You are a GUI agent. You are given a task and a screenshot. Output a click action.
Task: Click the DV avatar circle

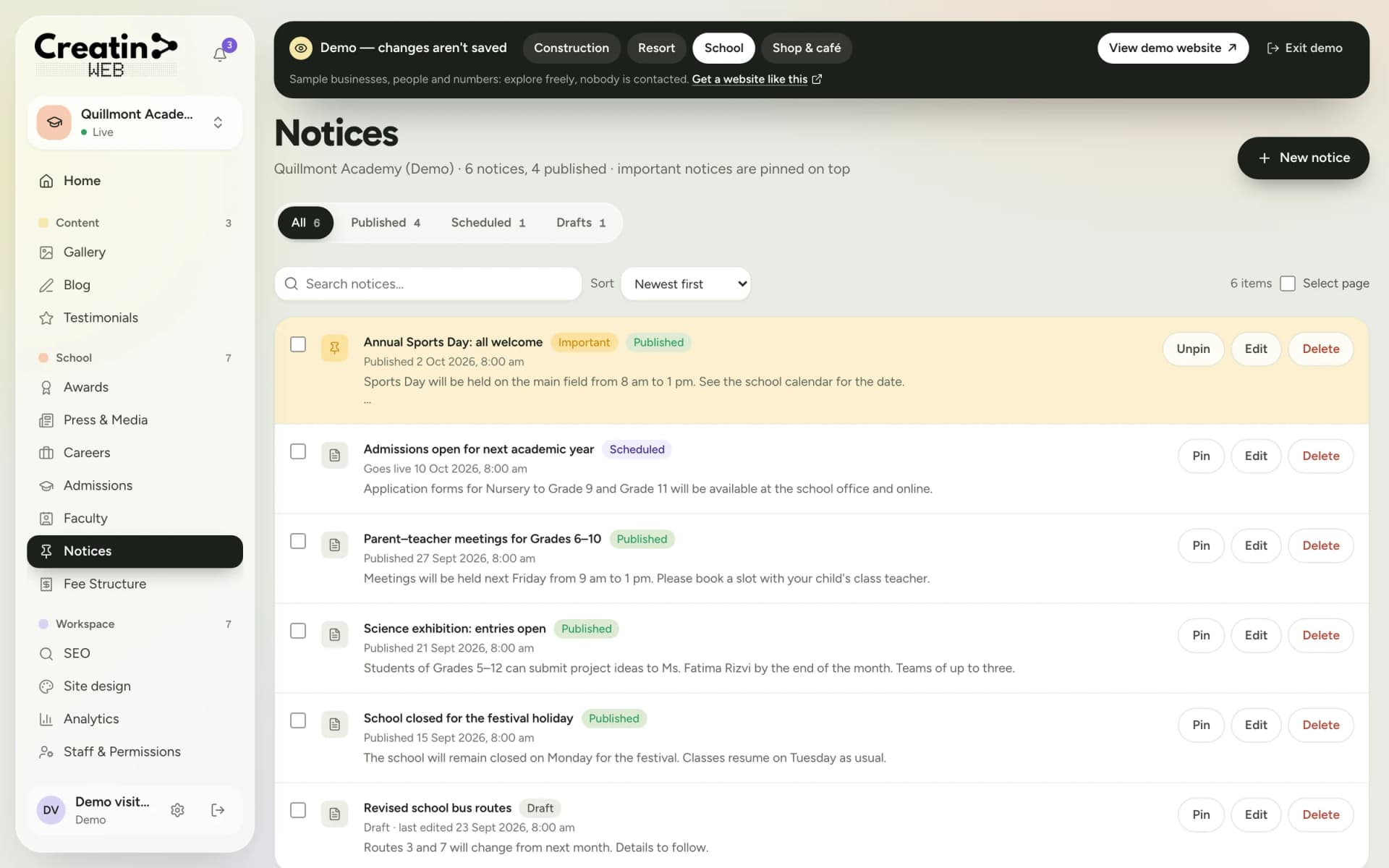pos(51,810)
